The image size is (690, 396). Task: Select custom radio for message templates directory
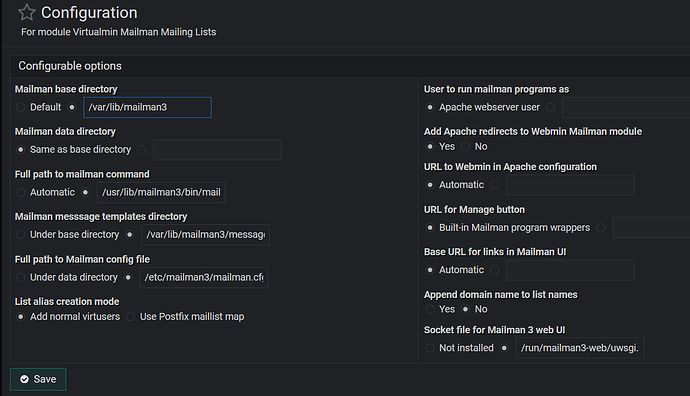pos(130,235)
